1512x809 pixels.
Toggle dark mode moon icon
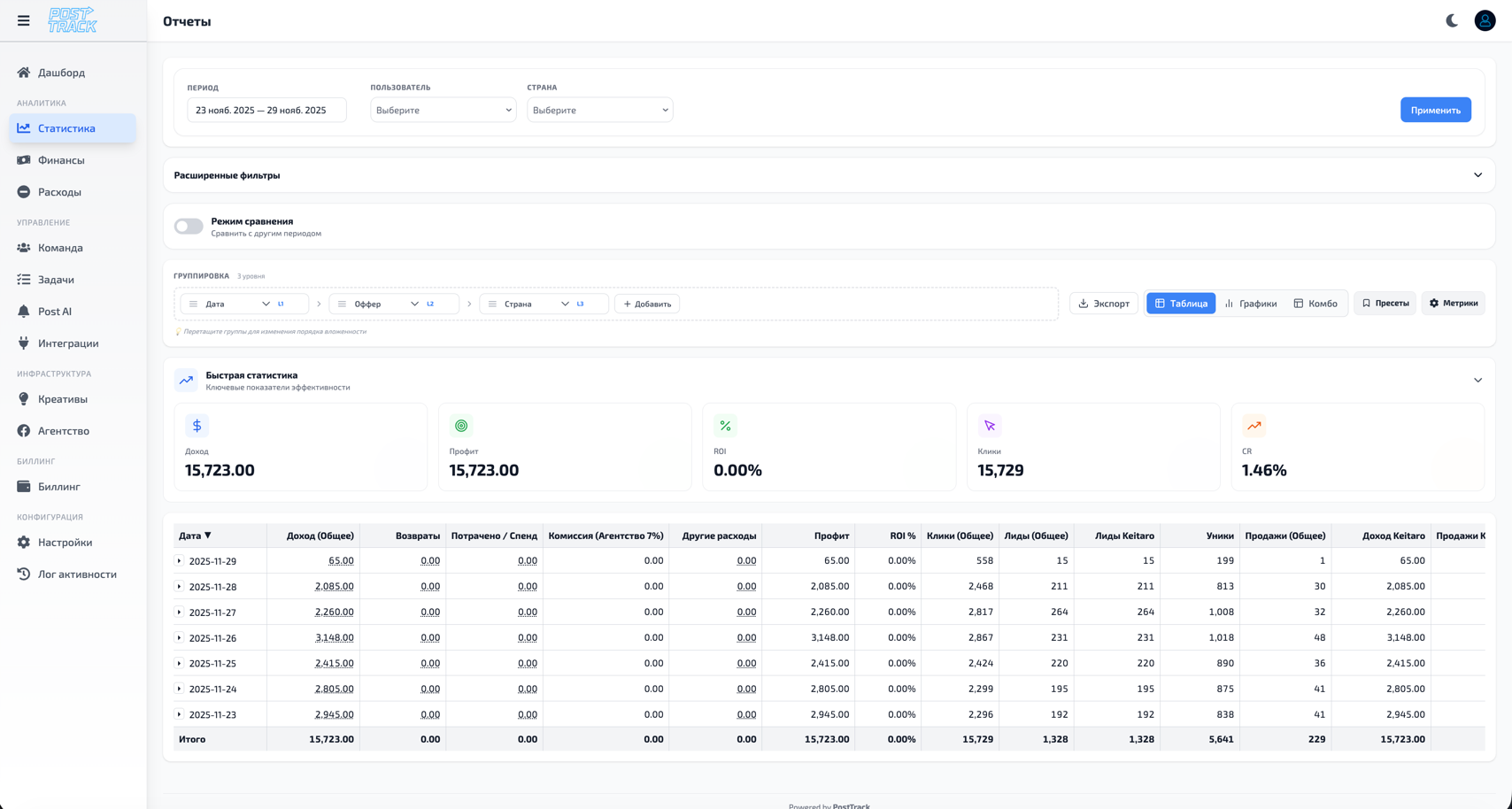pyautogui.click(x=1452, y=20)
